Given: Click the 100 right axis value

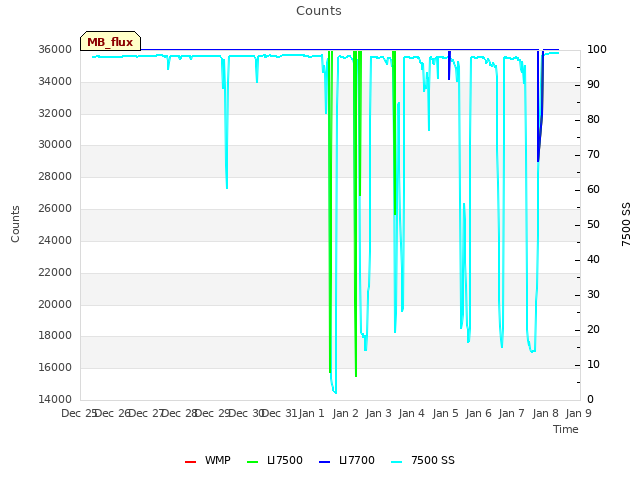Looking at the screenshot, I should [x=597, y=49].
